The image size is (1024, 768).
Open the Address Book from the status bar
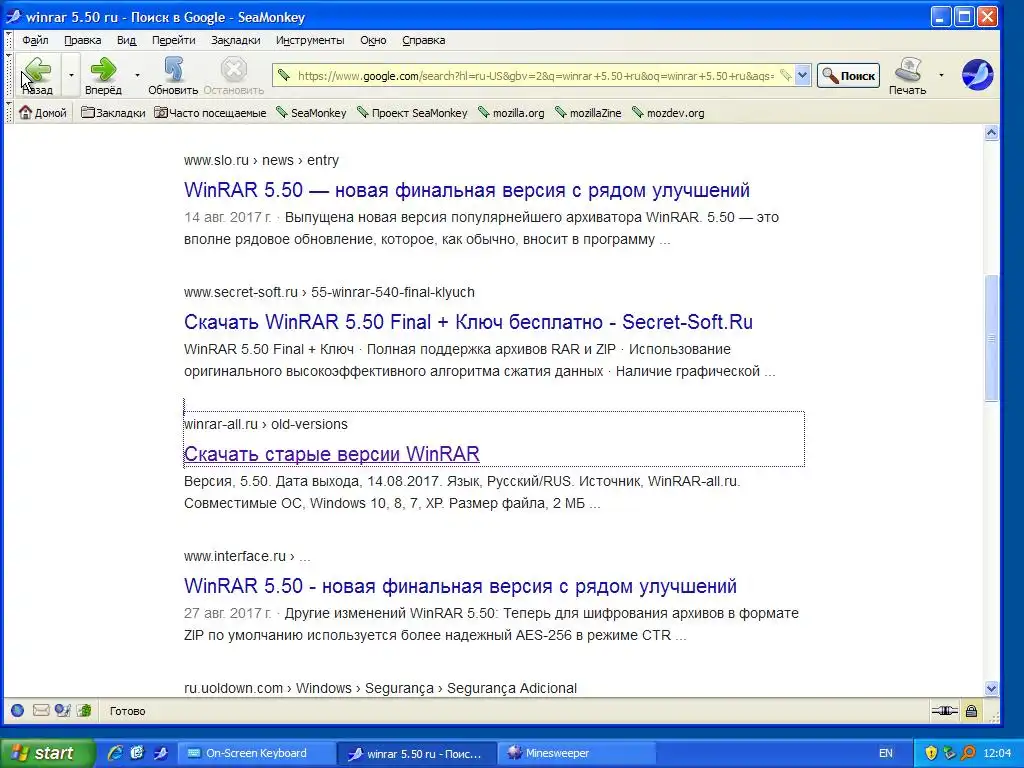[x=63, y=711]
